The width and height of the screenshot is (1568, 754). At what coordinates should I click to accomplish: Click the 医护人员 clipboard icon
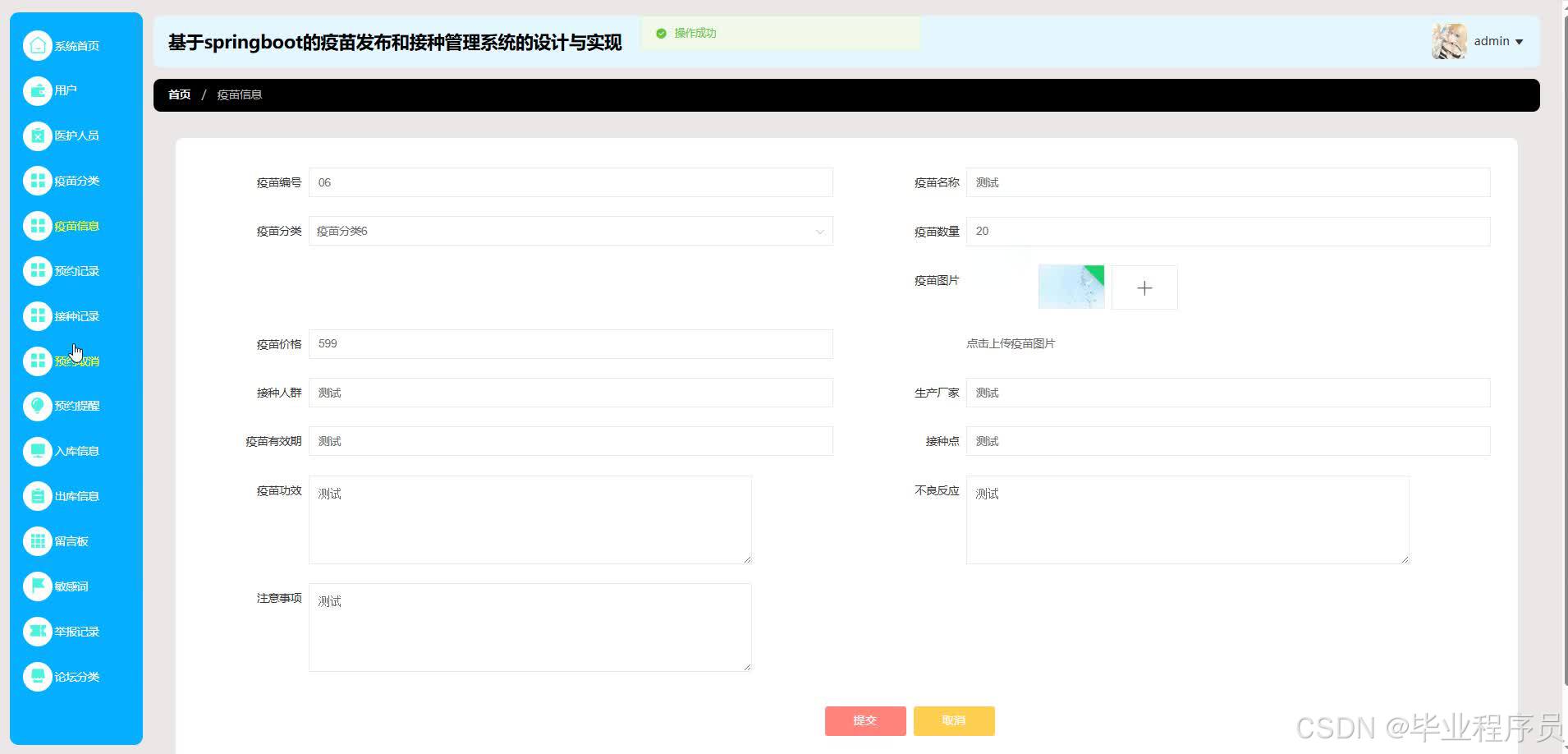38,136
